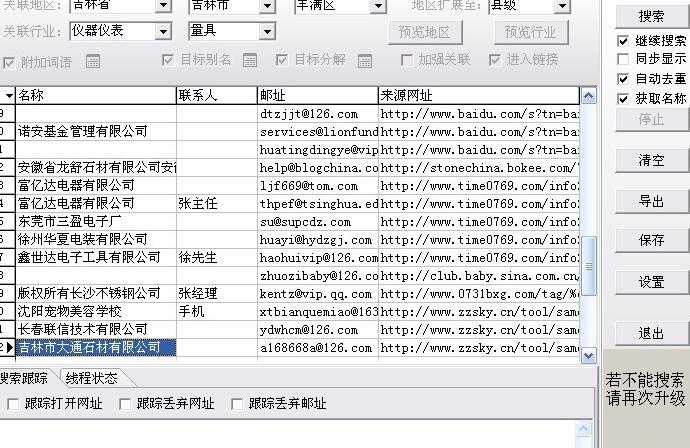Select 沈阳宠物美容学校 cell
This screenshot has width=690, height=448.
(x=96, y=312)
